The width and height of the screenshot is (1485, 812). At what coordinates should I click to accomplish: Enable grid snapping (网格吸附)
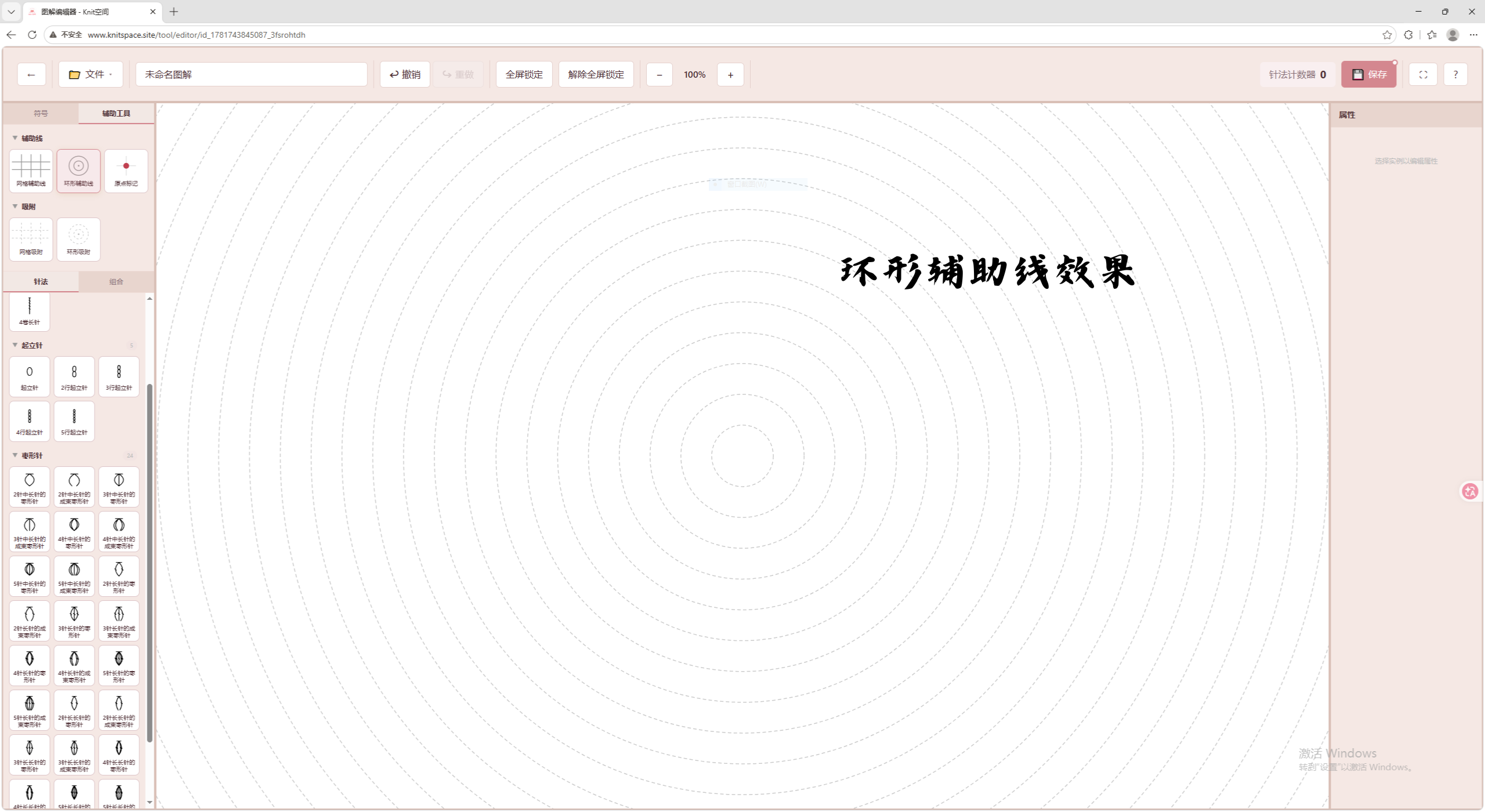31,239
